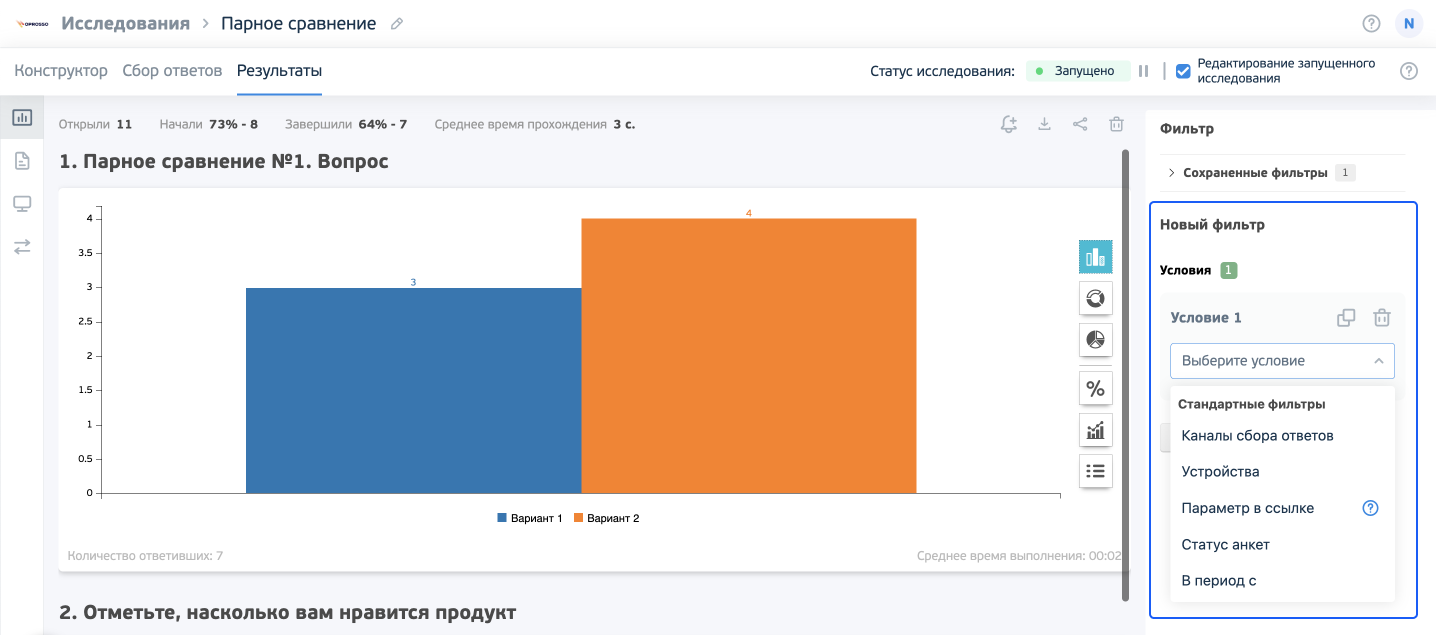Open the statistics view in left sidebar
The width and height of the screenshot is (1436, 635).
pyautogui.click(x=22, y=118)
